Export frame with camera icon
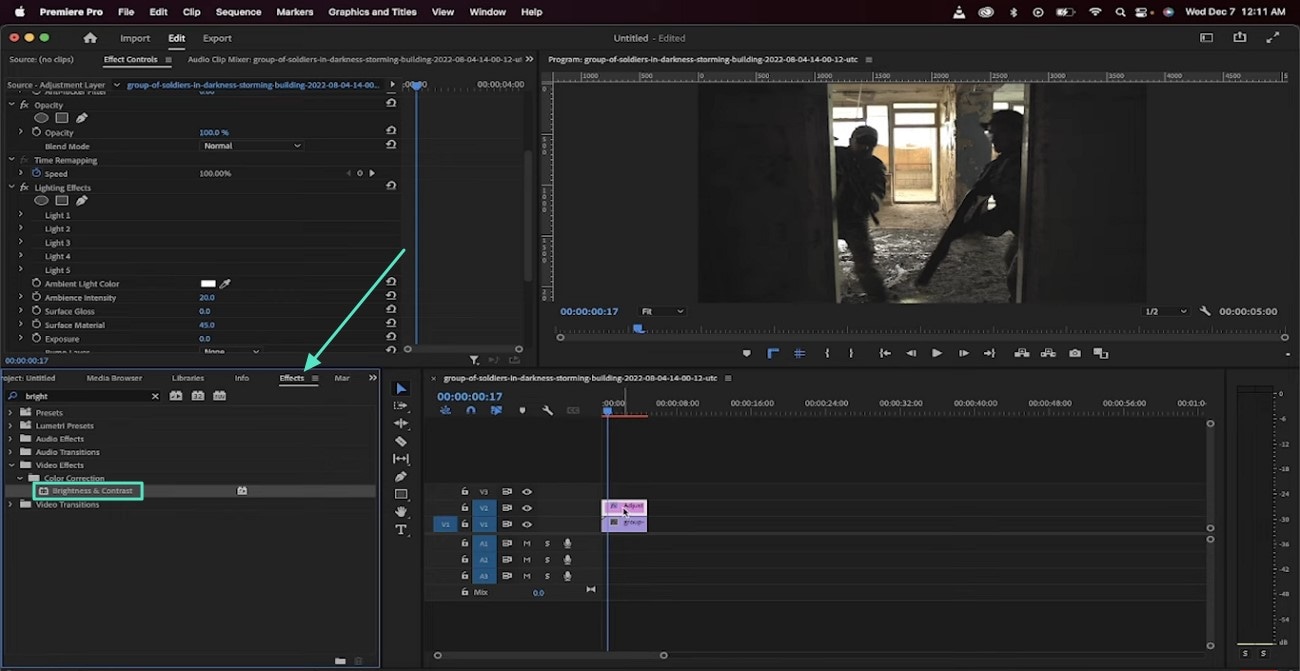The image size is (1300, 671). coord(1075,353)
